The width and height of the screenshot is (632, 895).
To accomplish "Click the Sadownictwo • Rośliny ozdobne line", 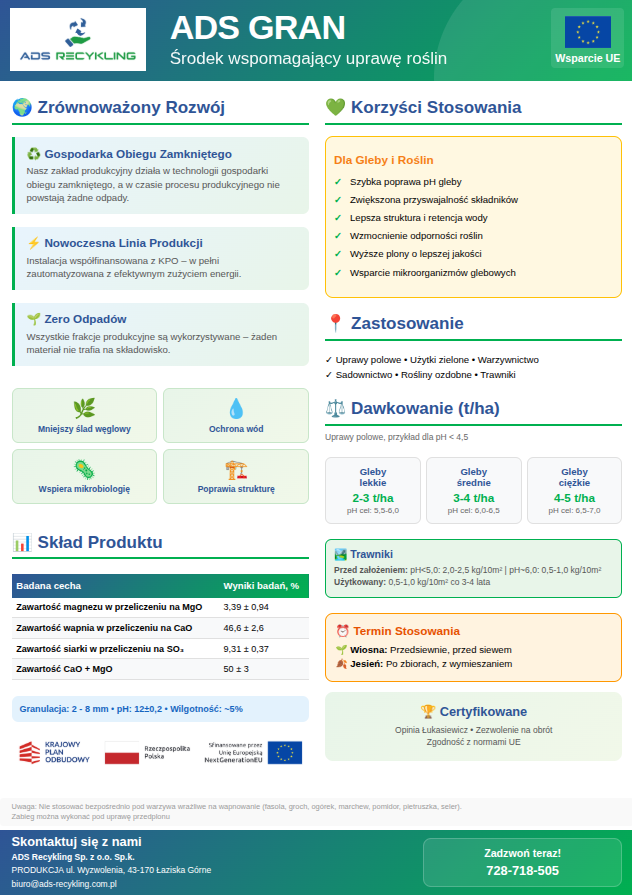I will click(x=420, y=375).
